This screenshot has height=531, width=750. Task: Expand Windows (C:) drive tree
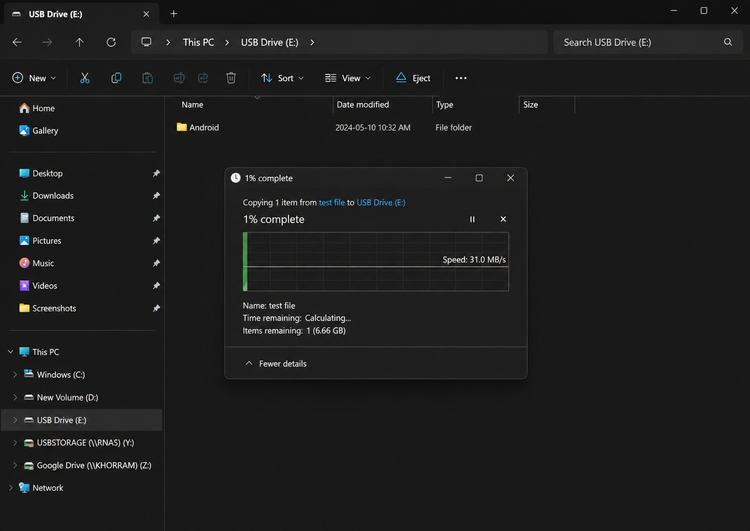(x=15, y=375)
